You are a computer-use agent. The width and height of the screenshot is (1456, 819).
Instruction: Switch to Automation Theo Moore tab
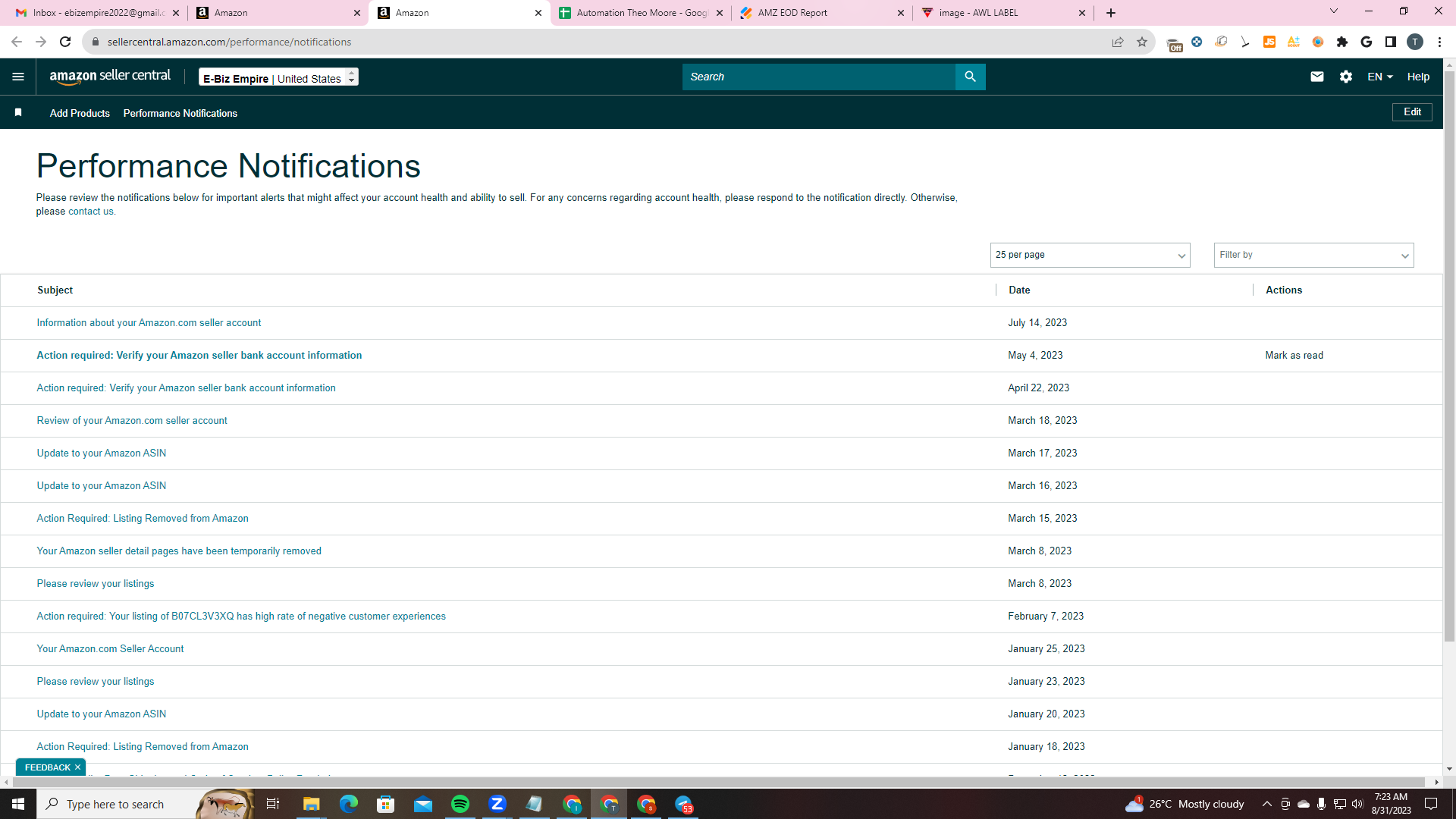coord(639,13)
